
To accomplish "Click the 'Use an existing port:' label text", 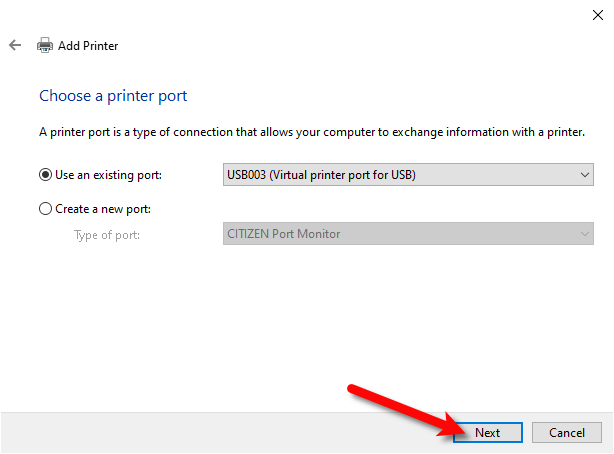I will [x=108, y=175].
